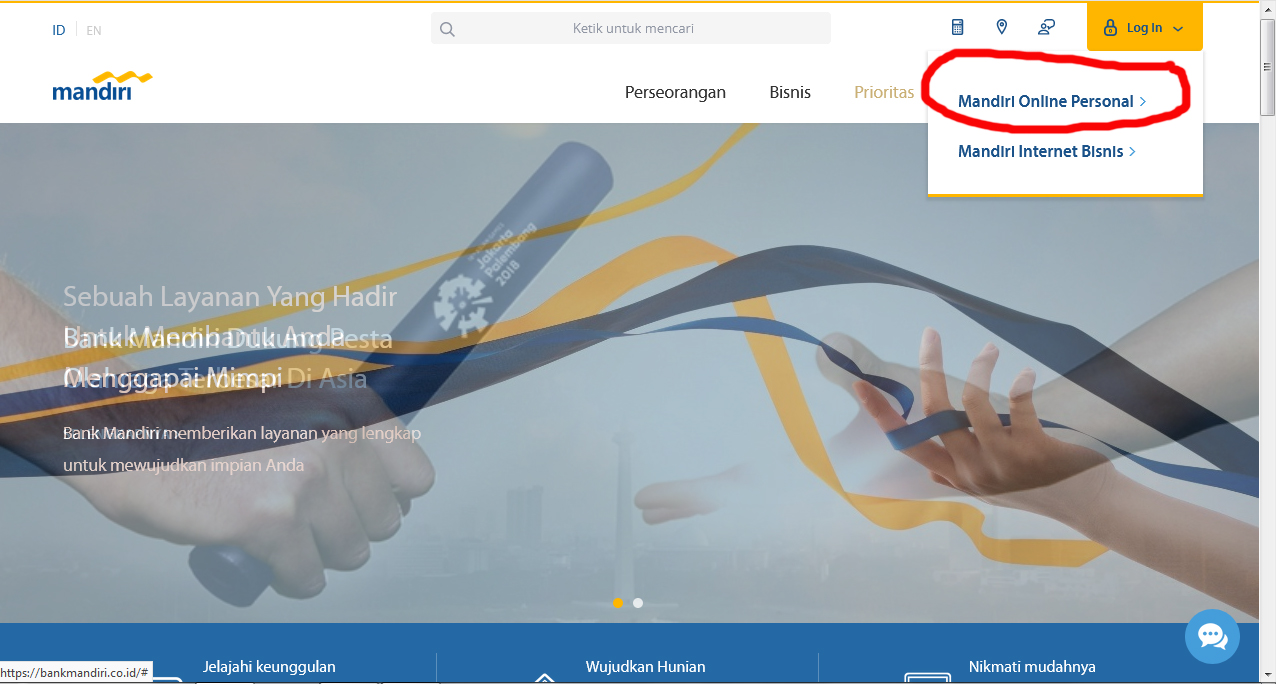1276x684 pixels.
Task: Click 'Bank Mandiri memberikan layanan yang lengkap' text
Action: click(242, 433)
